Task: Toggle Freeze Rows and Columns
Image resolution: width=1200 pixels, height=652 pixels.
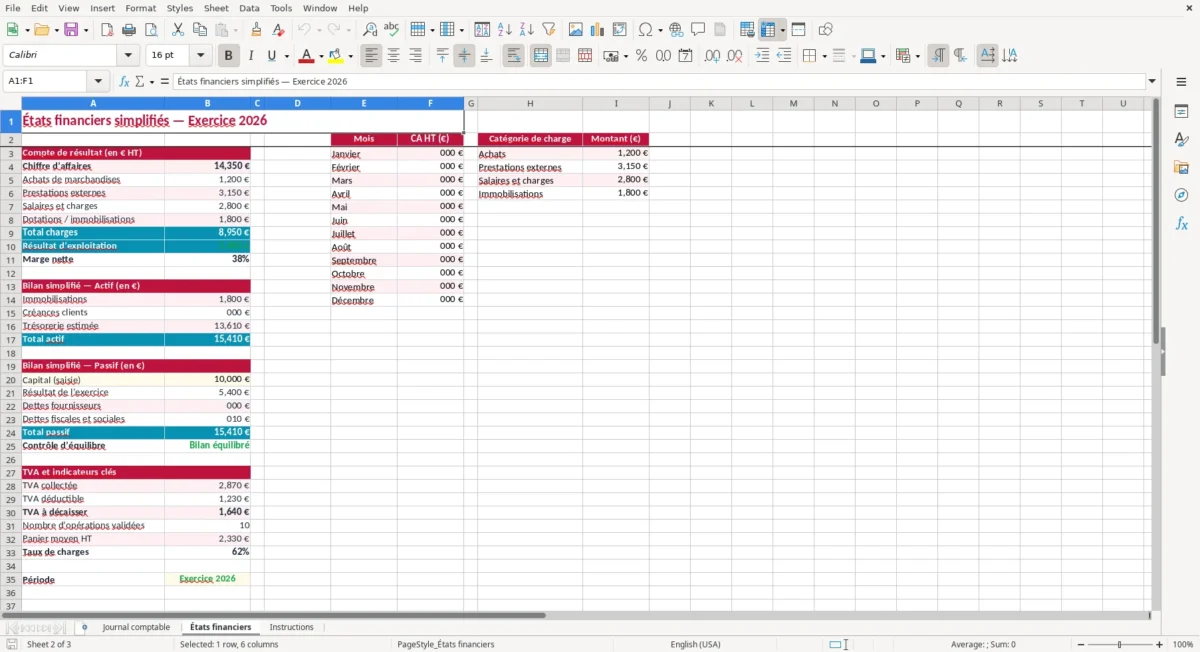Action: tap(768, 30)
